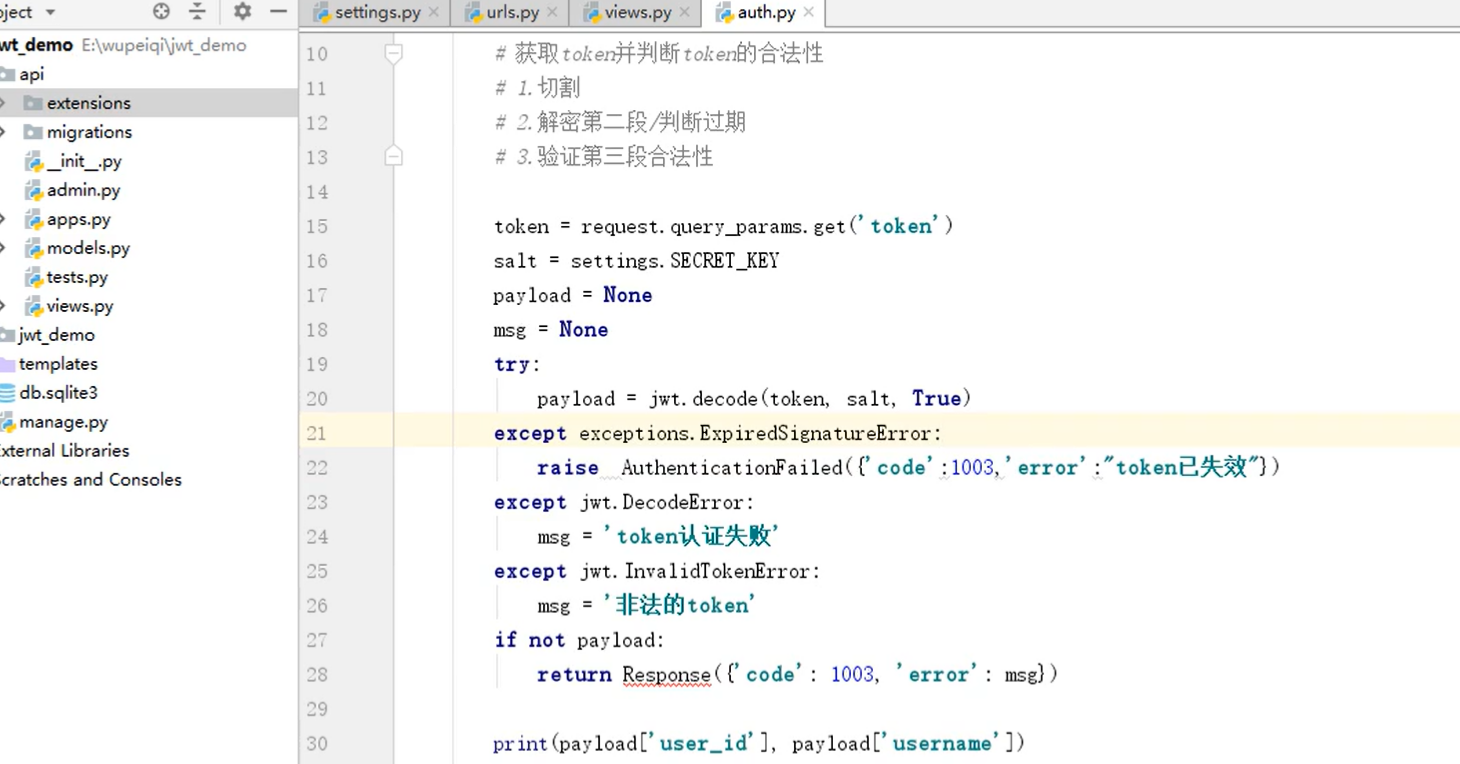Click the Collapse All icon in Project panel
Viewport: 1460px width, 764px height.
click(x=197, y=12)
